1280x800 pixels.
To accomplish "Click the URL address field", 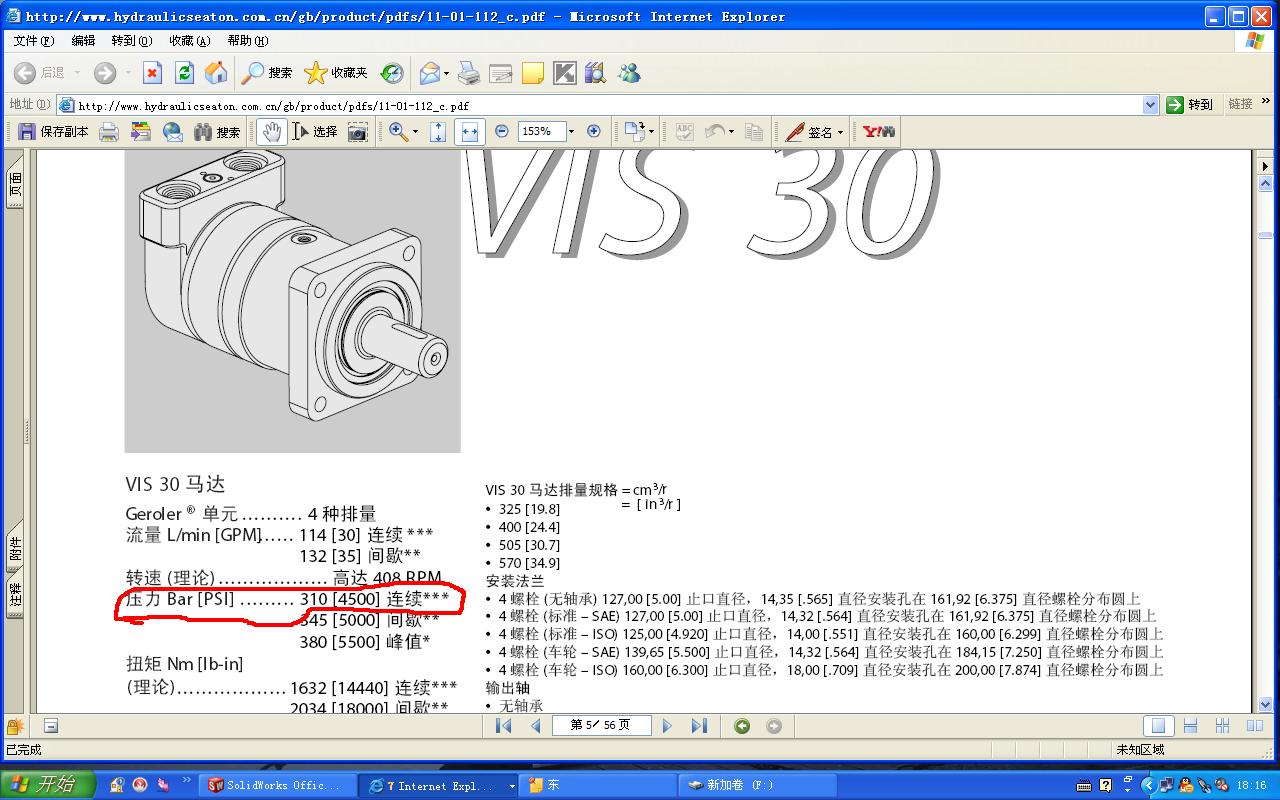I will 600,105.
